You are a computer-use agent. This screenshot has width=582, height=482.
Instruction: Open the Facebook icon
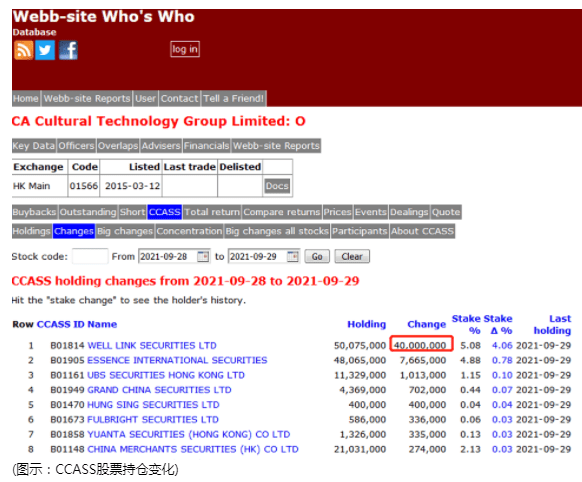[68, 50]
